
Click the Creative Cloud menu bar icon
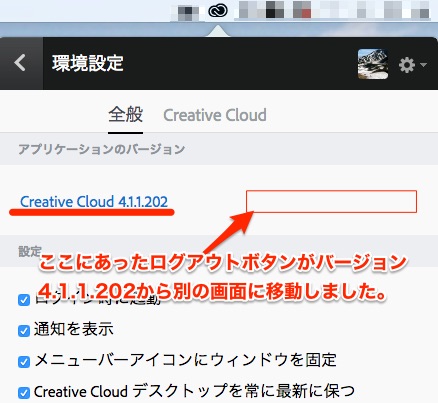[x=218, y=11]
